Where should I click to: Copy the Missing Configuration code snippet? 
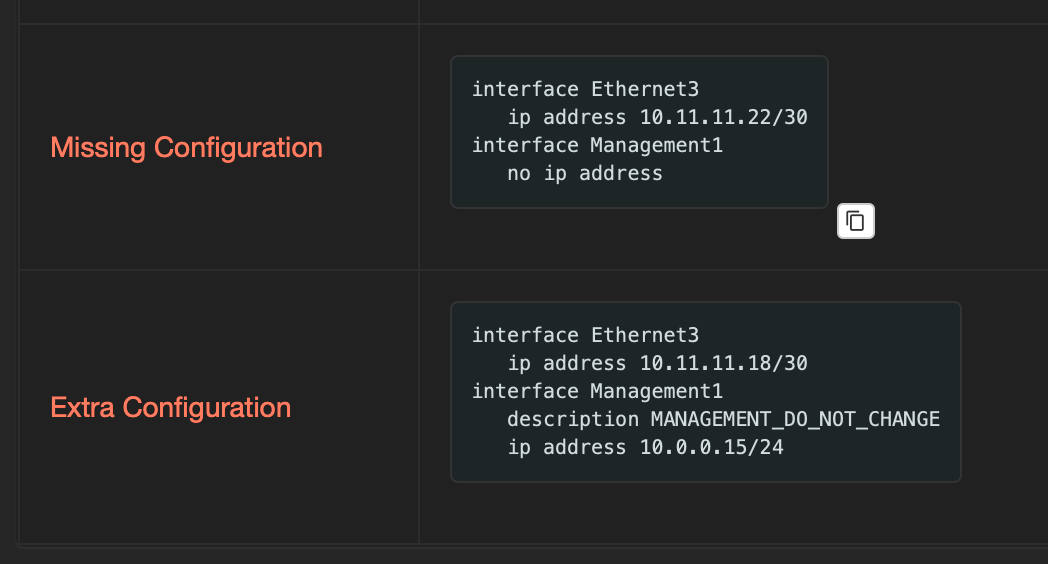point(855,221)
